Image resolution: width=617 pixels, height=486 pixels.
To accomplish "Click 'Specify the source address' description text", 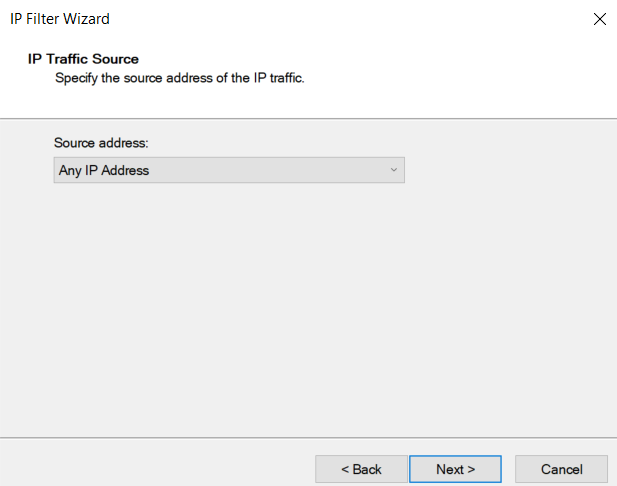I will (x=180, y=78).
